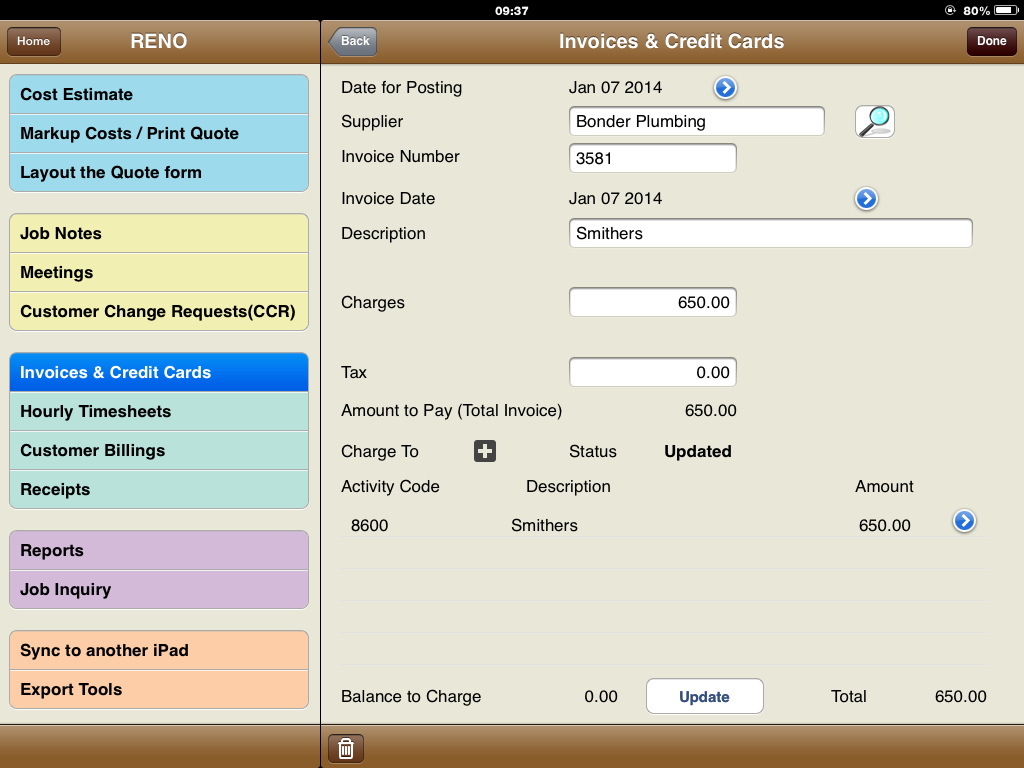The width and height of the screenshot is (1024, 768).
Task: Expand the 8600 Smithers charge line arrow
Action: point(964,521)
